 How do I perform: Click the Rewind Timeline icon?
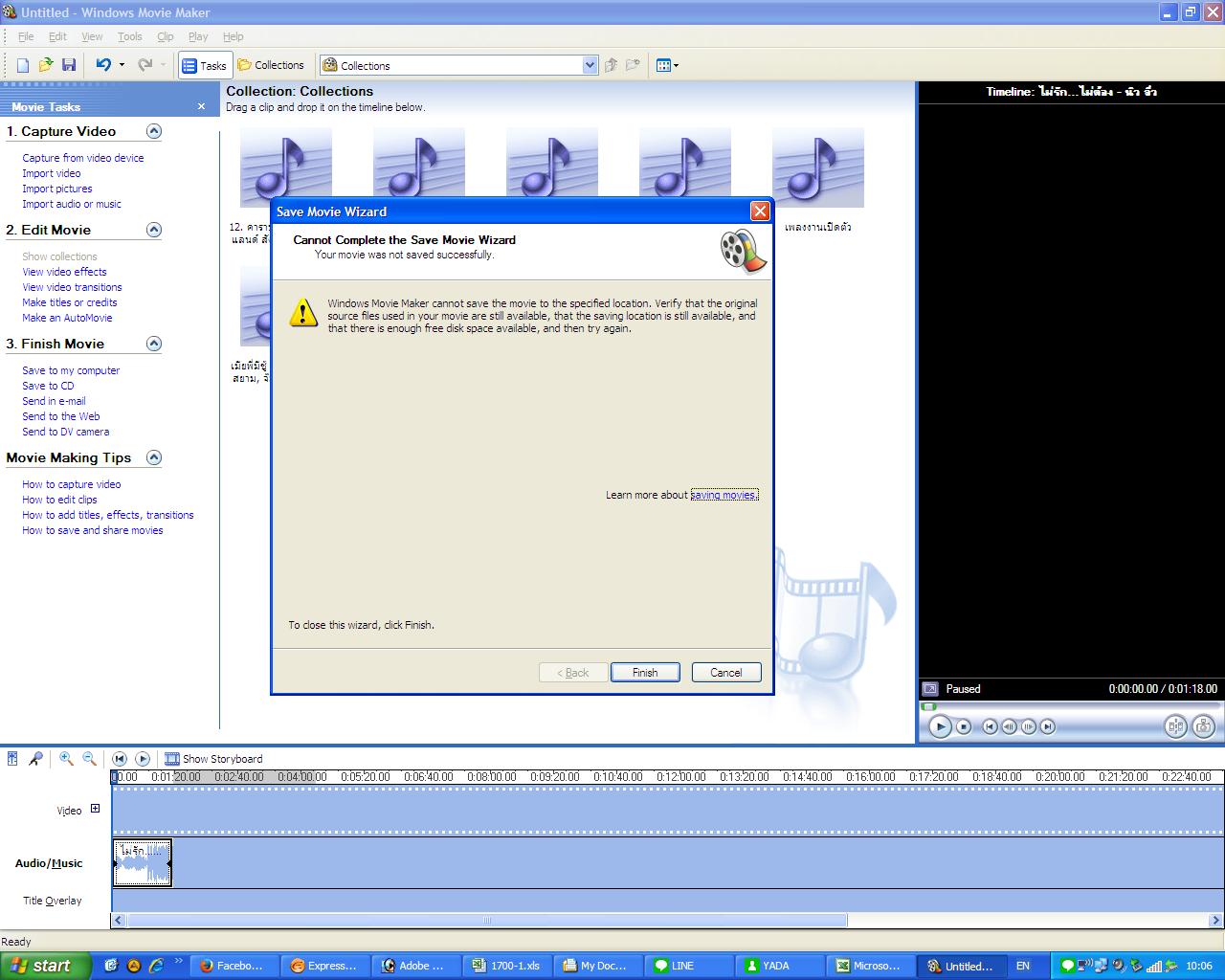click(x=120, y=759)
